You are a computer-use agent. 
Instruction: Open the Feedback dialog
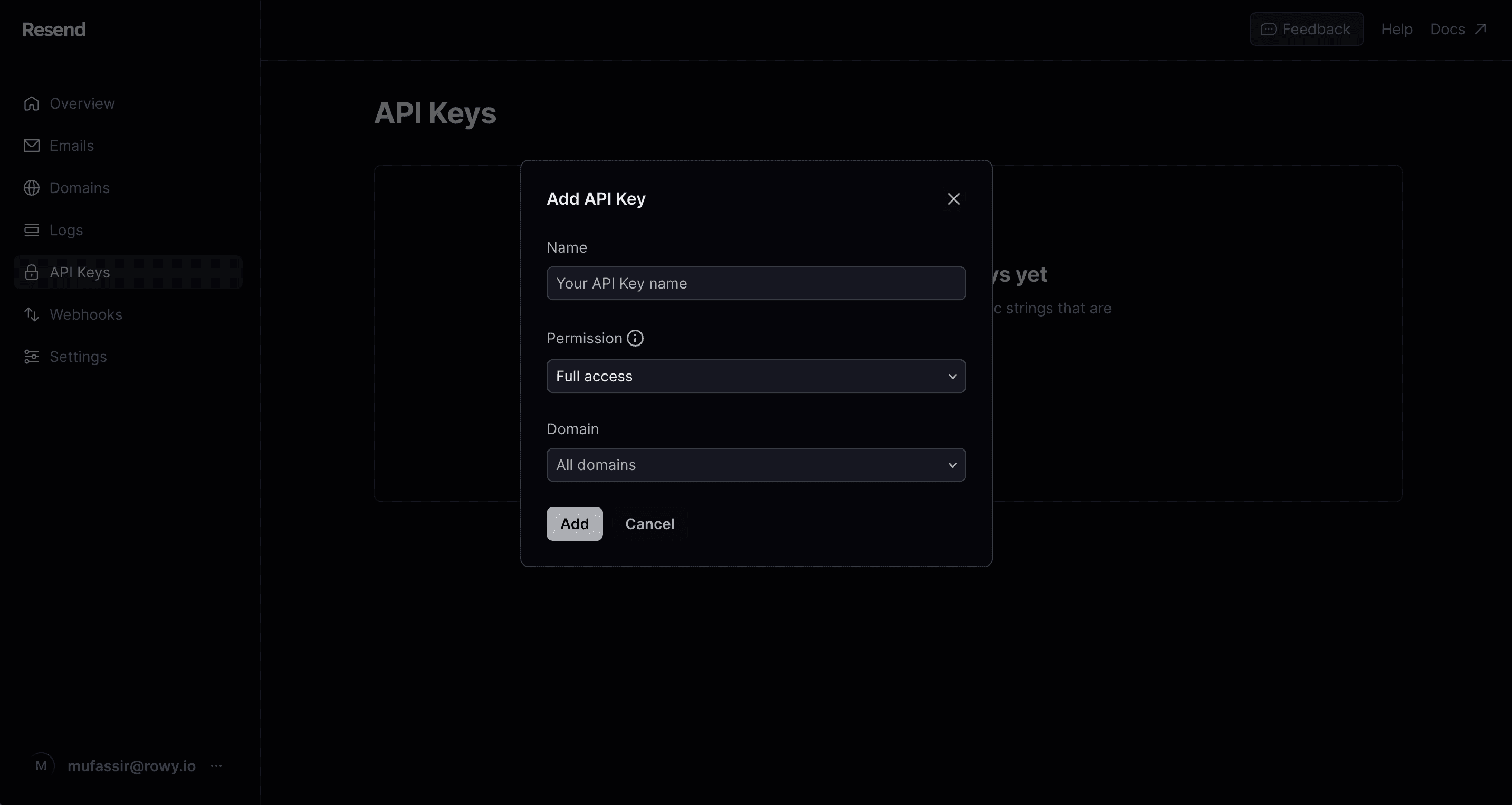[1307, 28]
